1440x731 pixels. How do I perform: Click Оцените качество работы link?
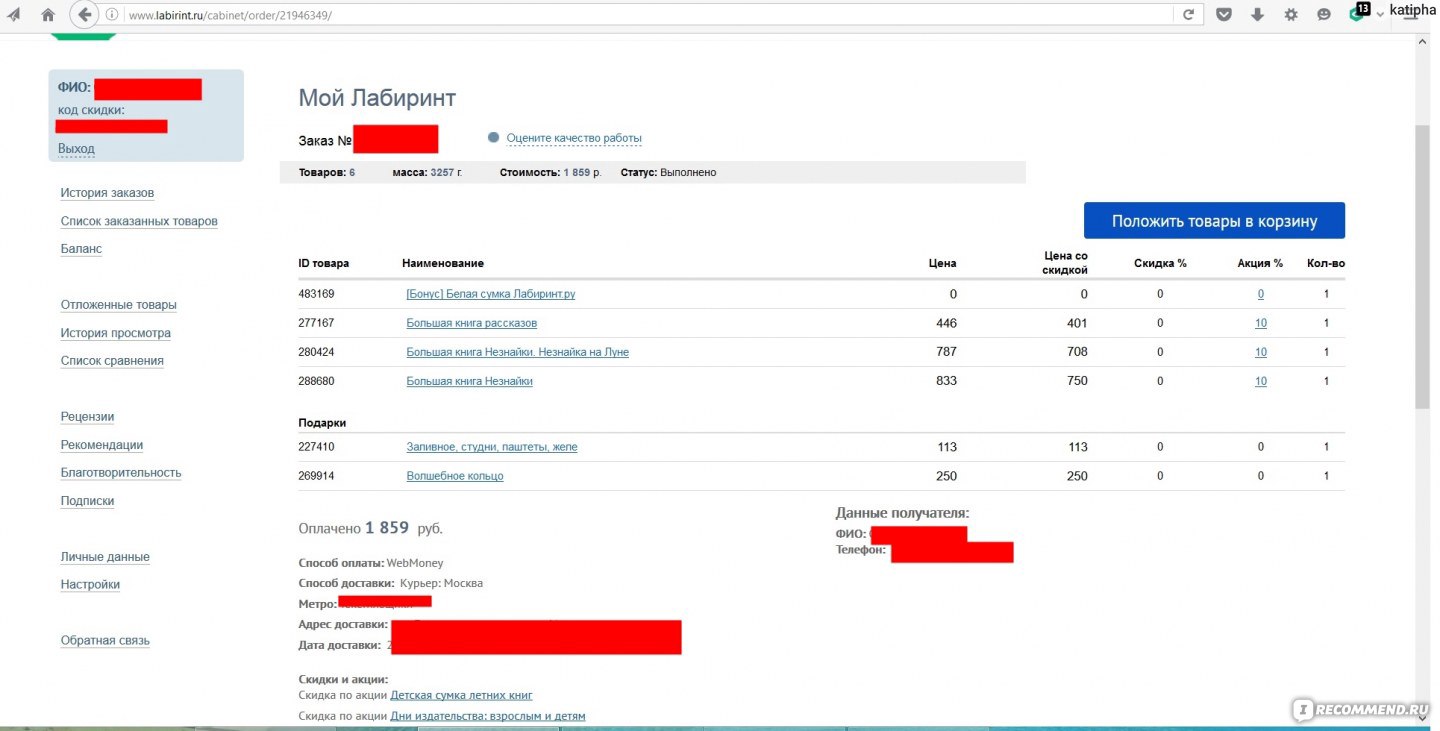tap(574, 138)
